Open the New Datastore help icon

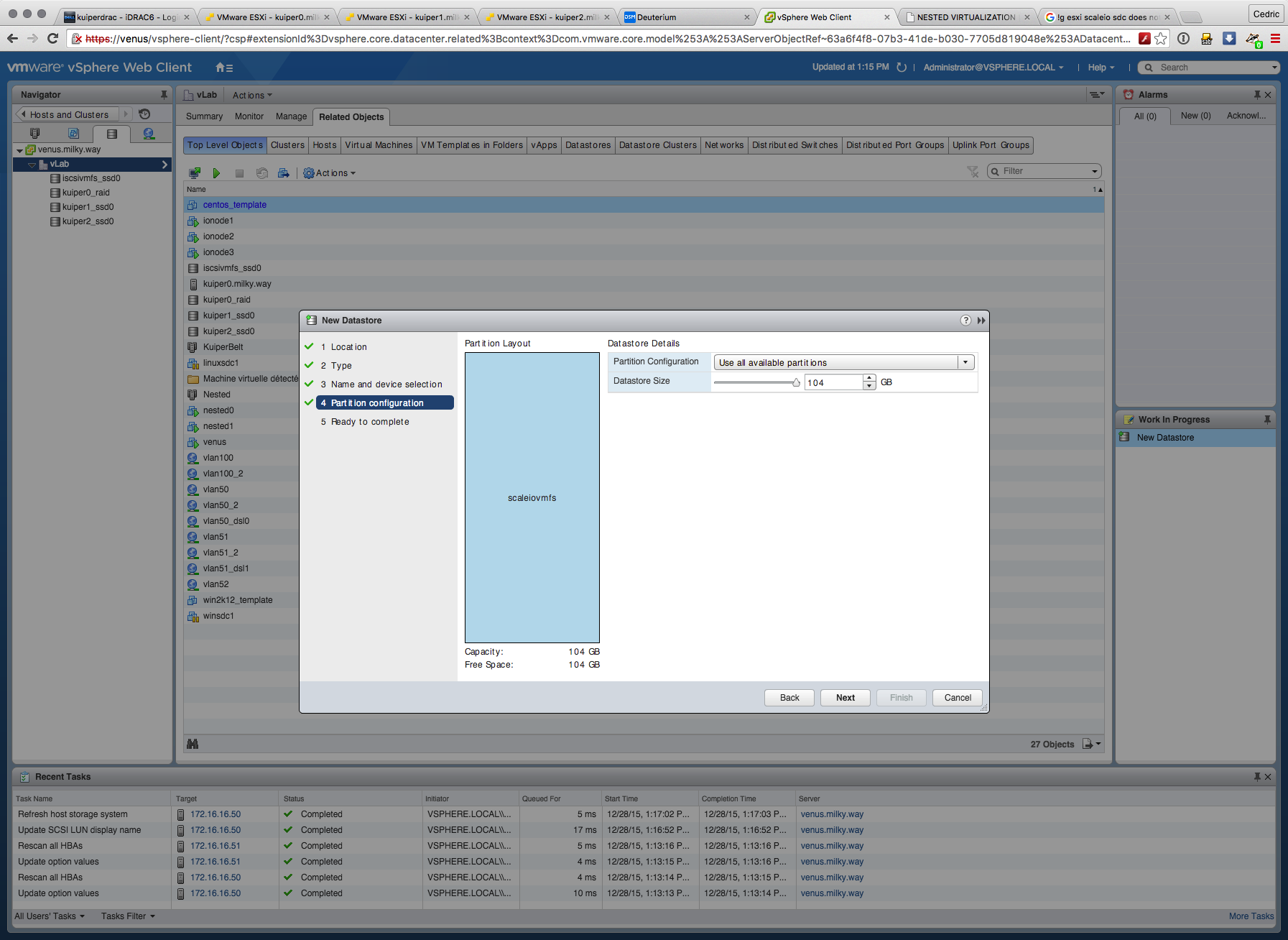coord(965,321)
